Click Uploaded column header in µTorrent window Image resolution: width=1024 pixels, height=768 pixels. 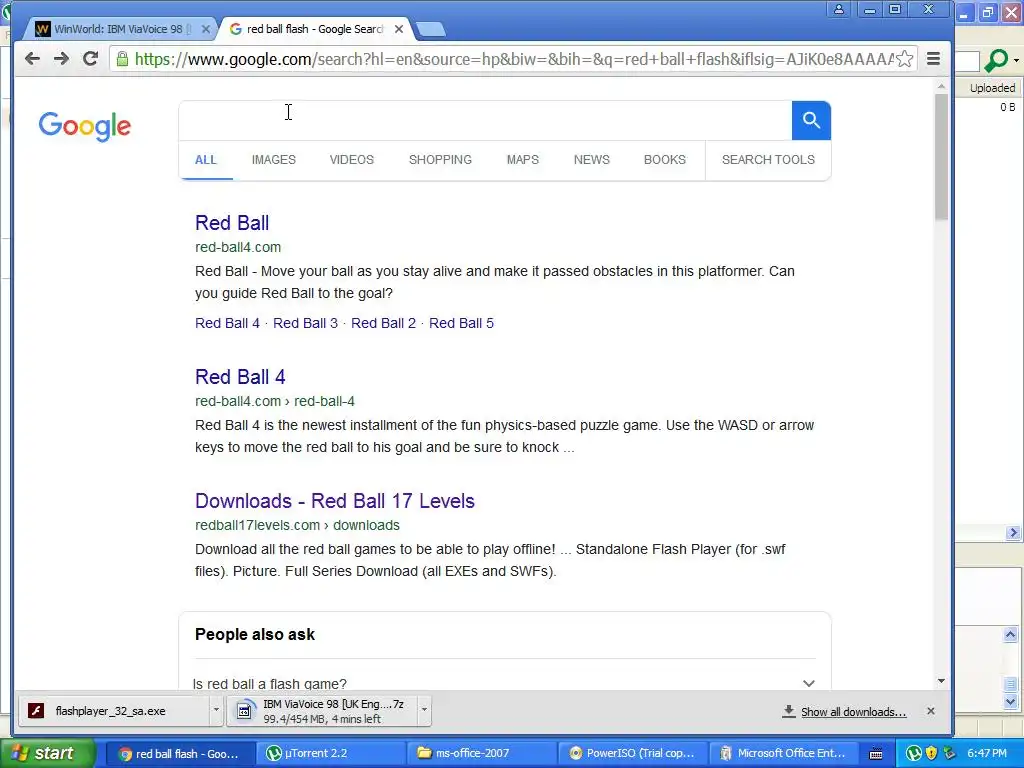point(992,88)
